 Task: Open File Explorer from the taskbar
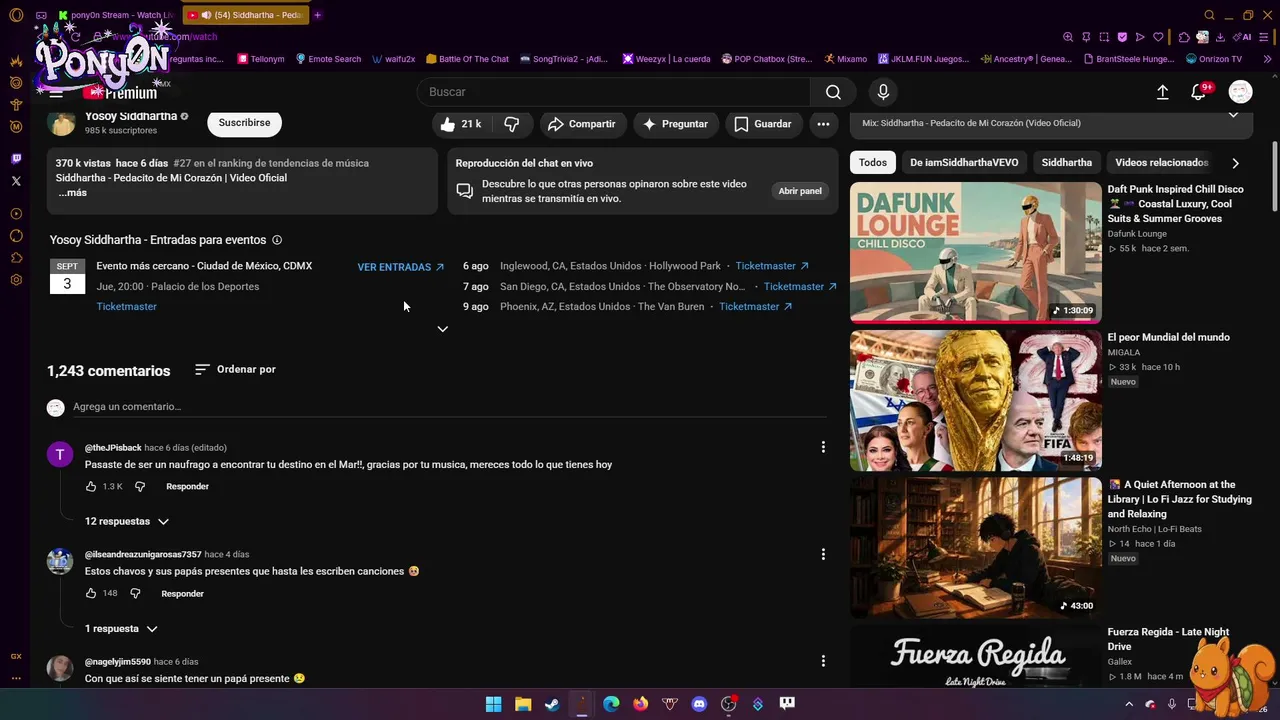(x=523, y=704)
